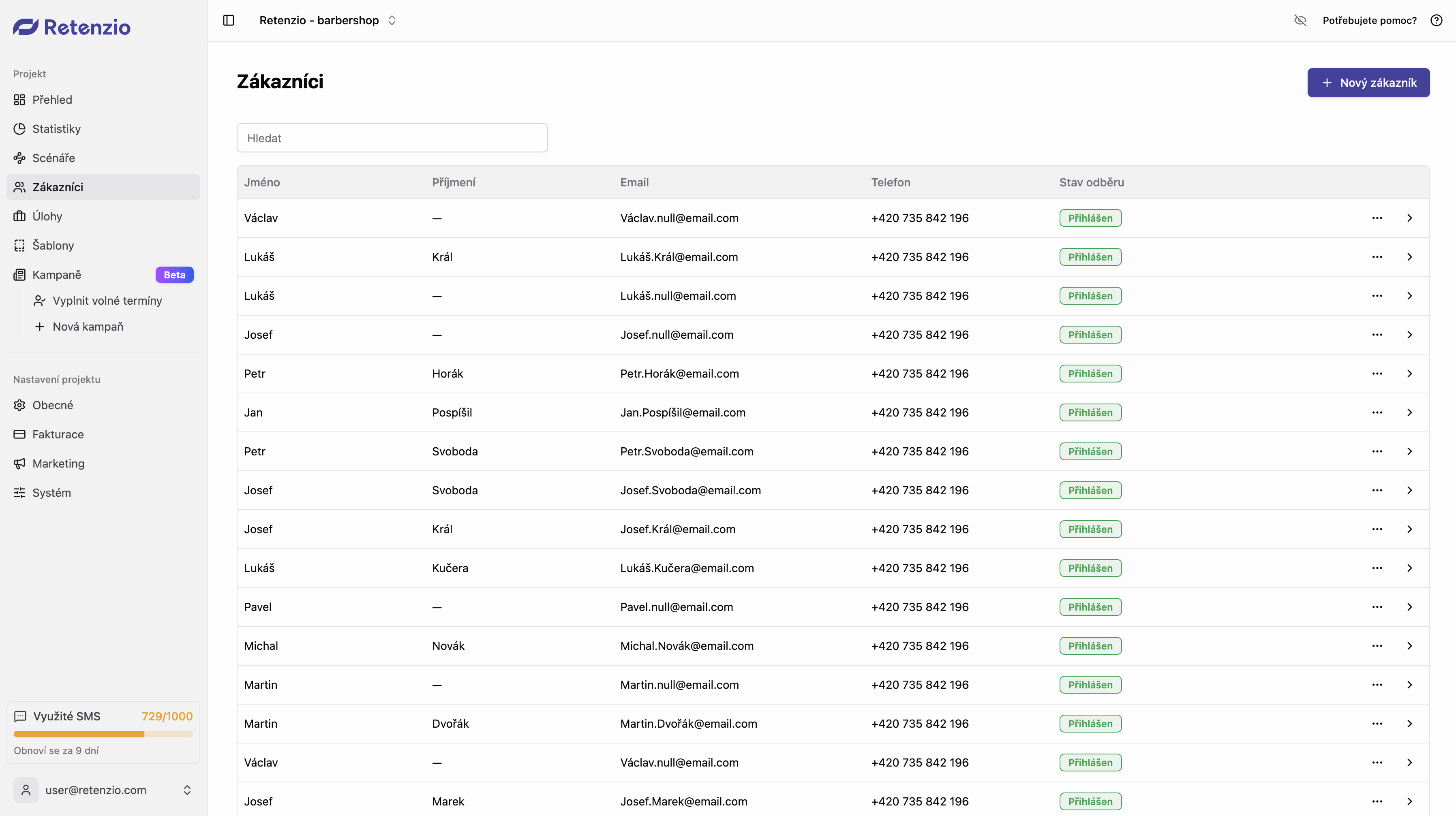Click the Fakturace card icon

click(x=20, y=435)
